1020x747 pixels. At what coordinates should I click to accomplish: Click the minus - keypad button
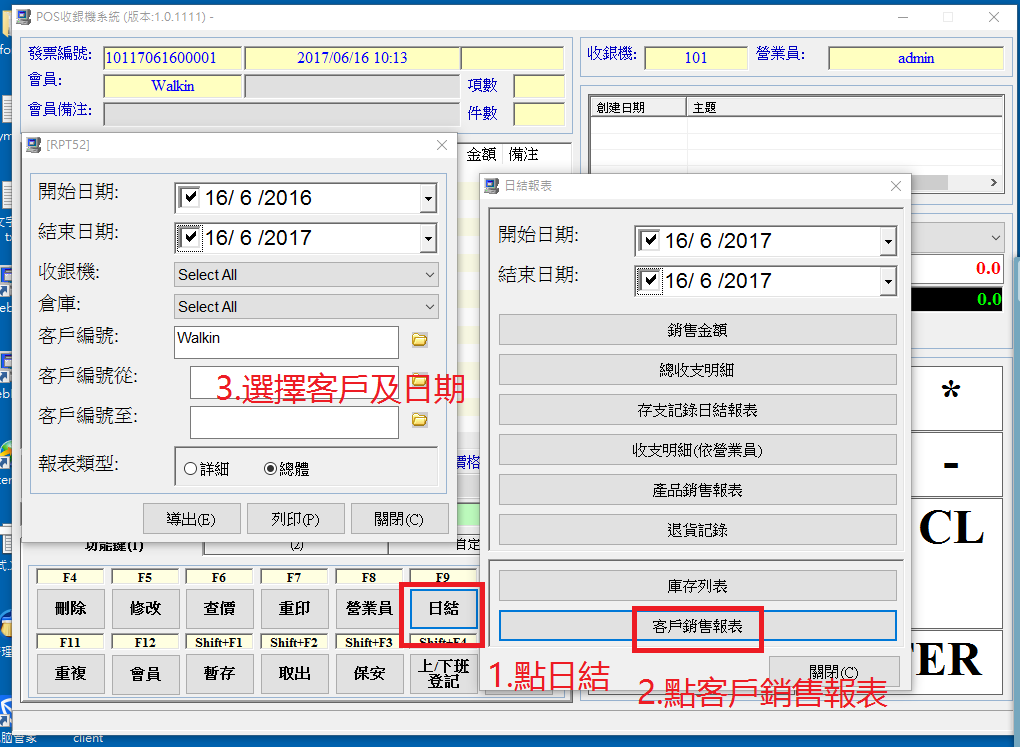pos(956,465)
